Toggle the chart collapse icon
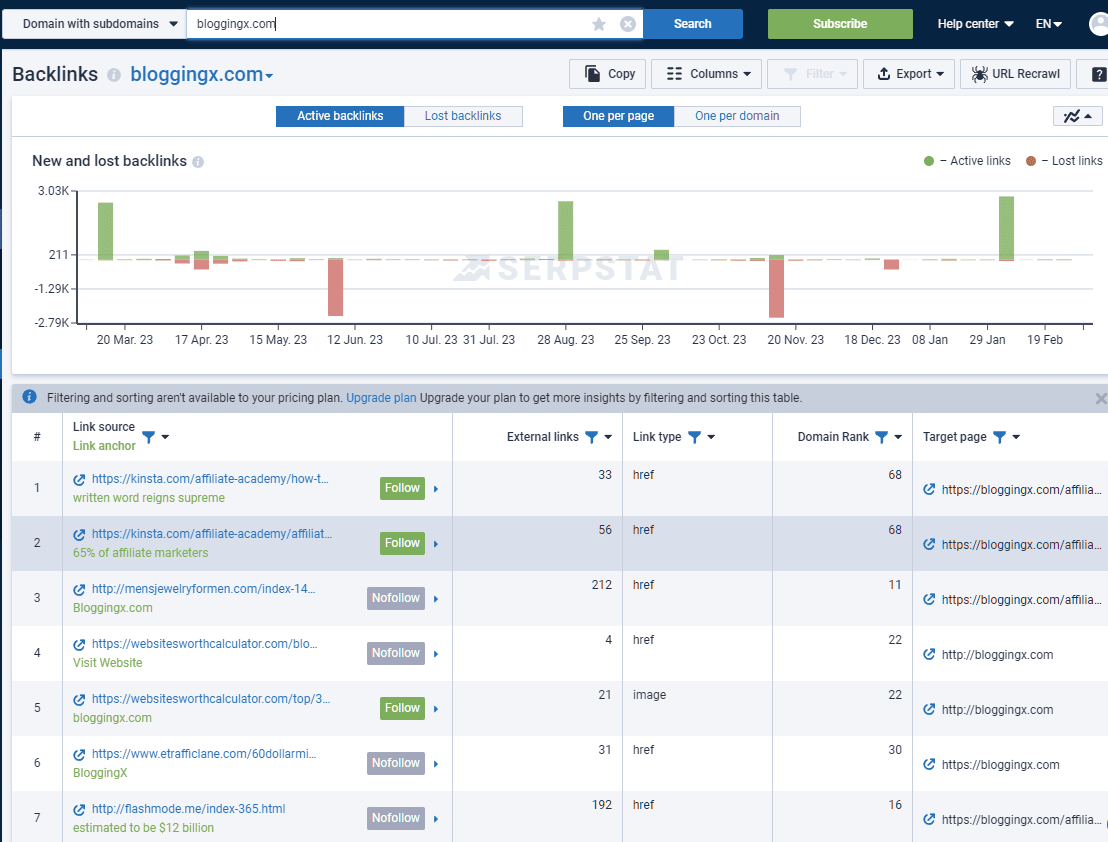 (x=1077, y=116)
